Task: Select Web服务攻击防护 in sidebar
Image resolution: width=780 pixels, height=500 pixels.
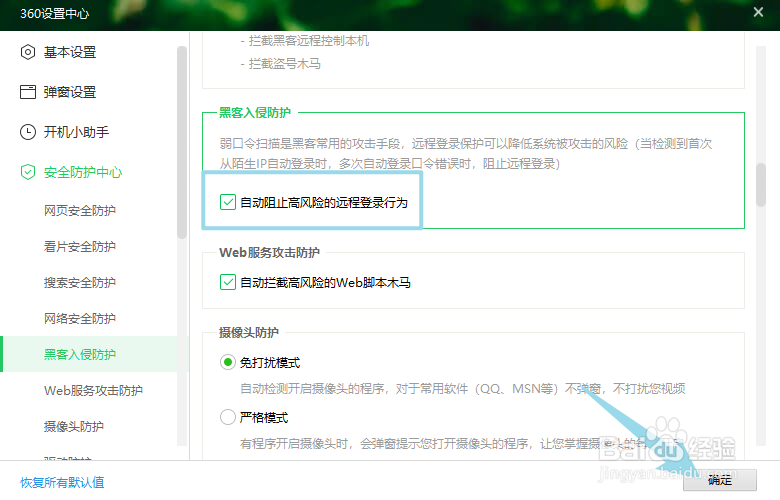Action: click(93, 391)
